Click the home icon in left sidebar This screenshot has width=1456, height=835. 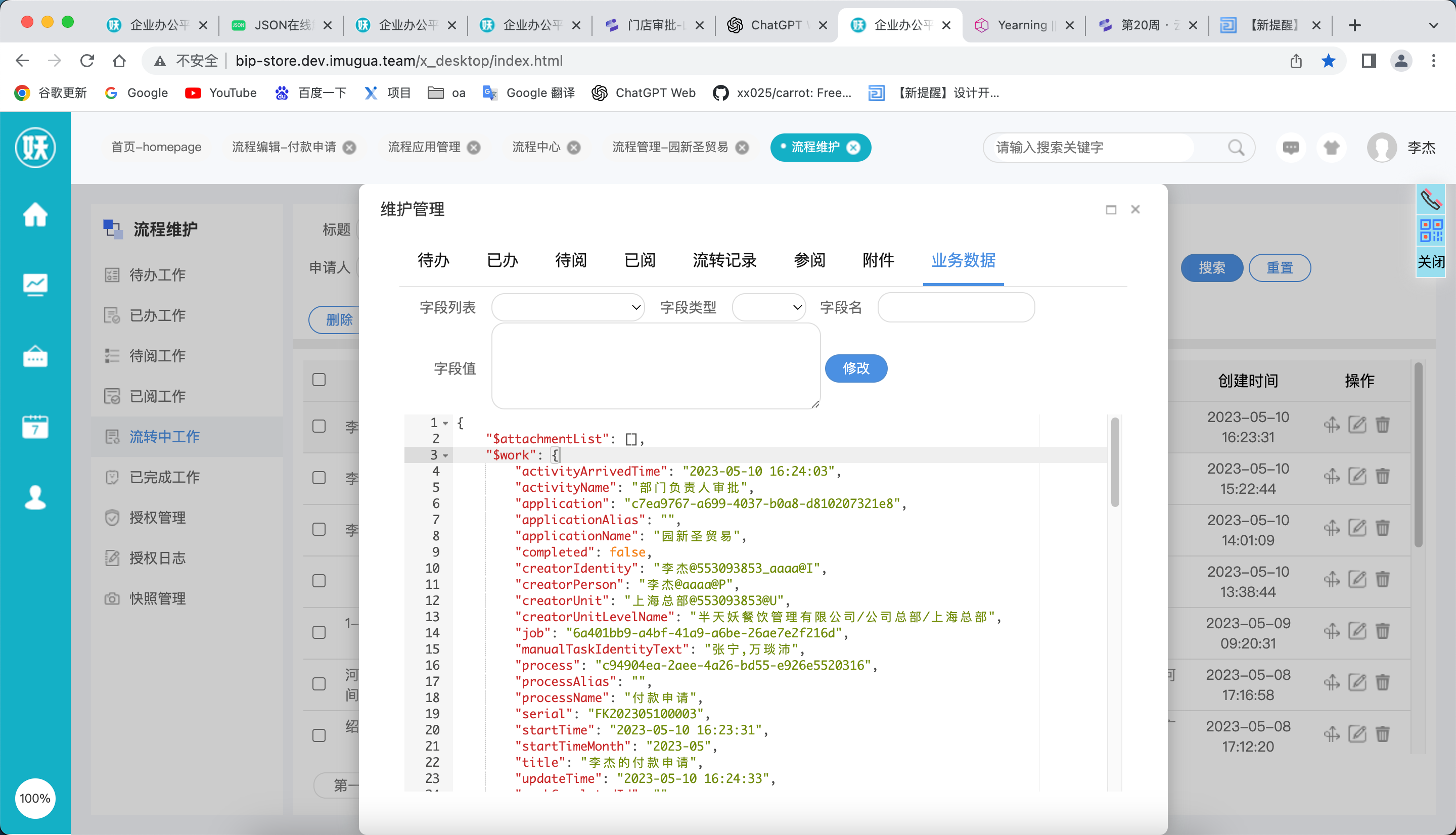tap(35, 215)
